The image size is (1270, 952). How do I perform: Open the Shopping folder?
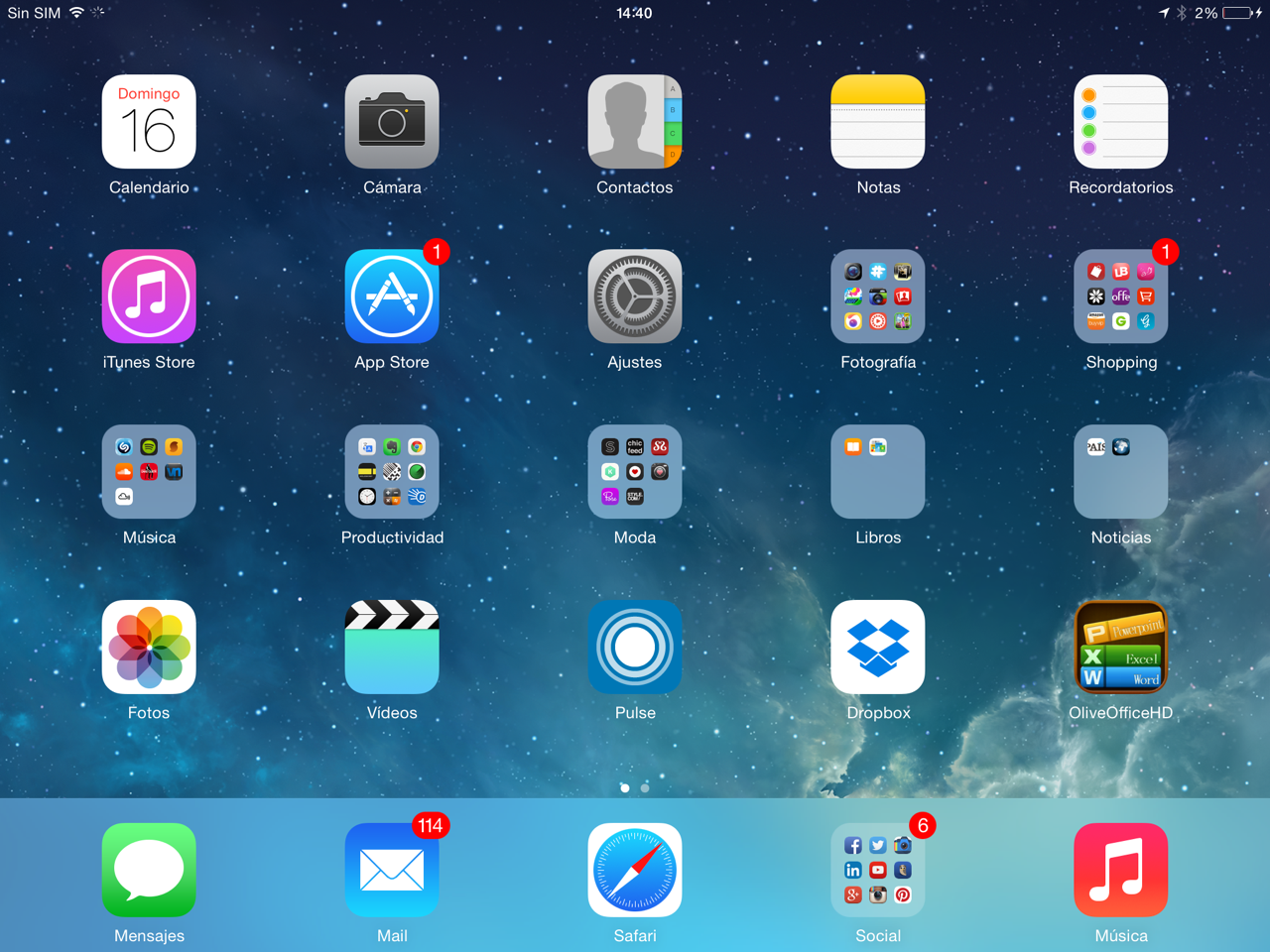coord(1121,297)
